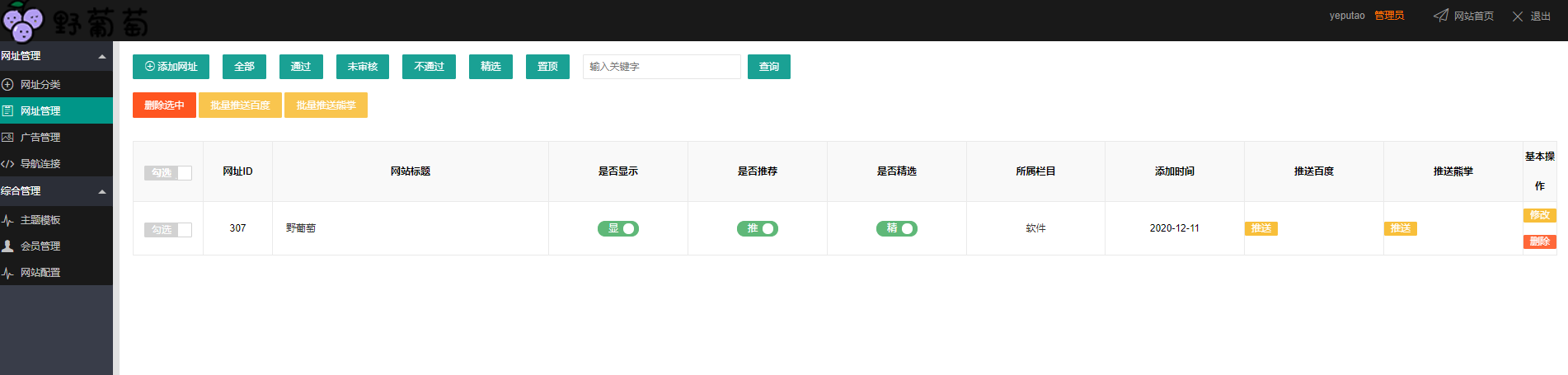This screenshot has height=375, width=1568.
Task: Click the 307 ID cell
Action: pyautogui.click(x=237, y=228)
